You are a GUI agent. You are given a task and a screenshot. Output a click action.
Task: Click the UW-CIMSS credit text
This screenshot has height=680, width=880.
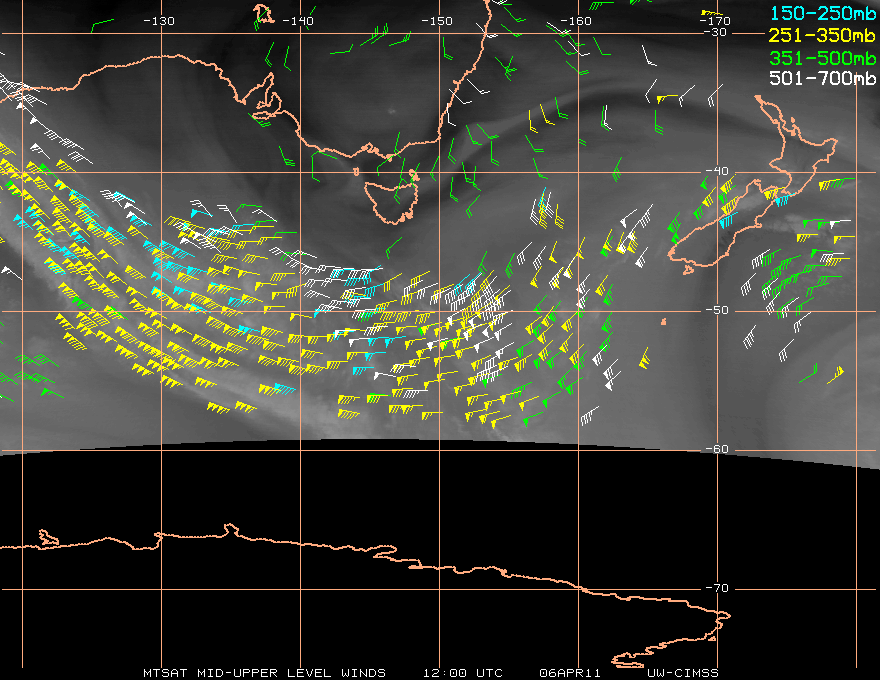(x=682, y=673)
